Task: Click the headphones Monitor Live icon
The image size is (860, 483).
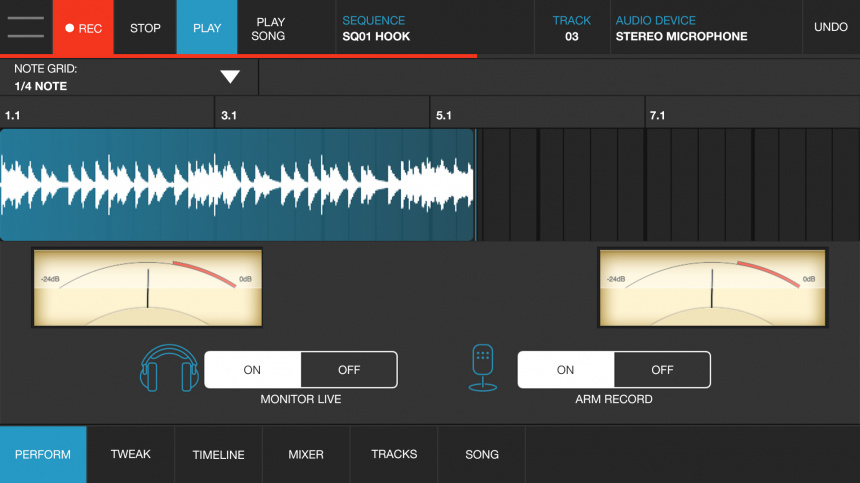Action: coord(170,369)
